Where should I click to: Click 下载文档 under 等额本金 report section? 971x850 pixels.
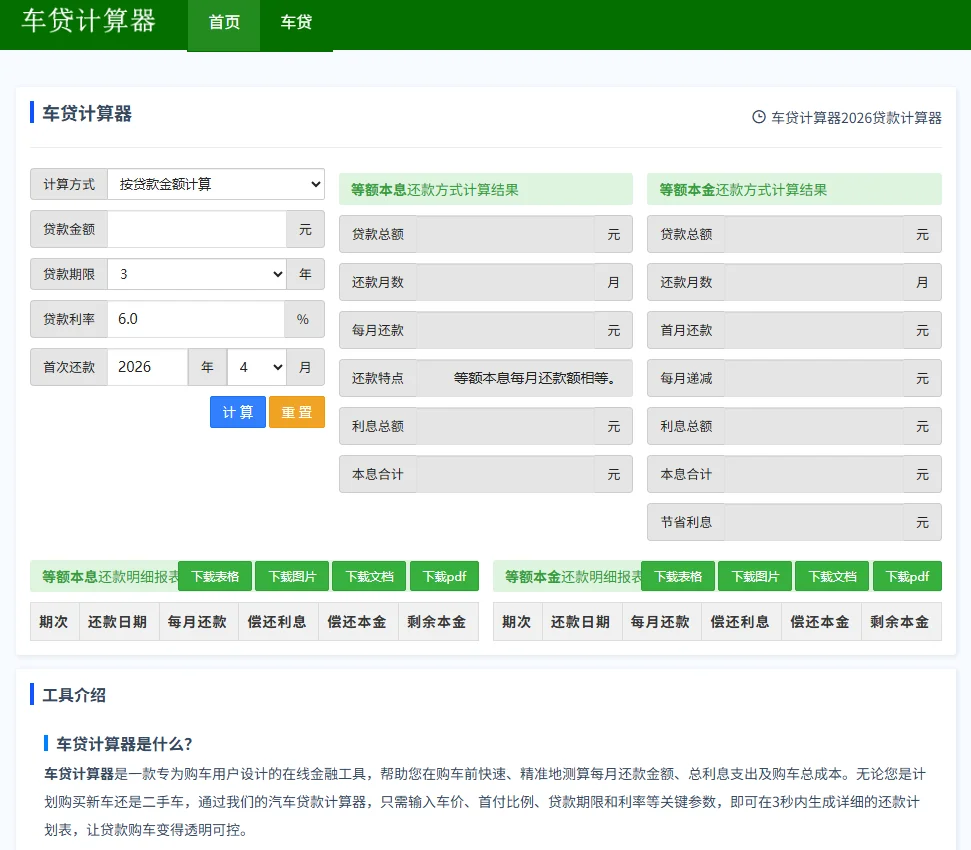(x=831, y=576)
